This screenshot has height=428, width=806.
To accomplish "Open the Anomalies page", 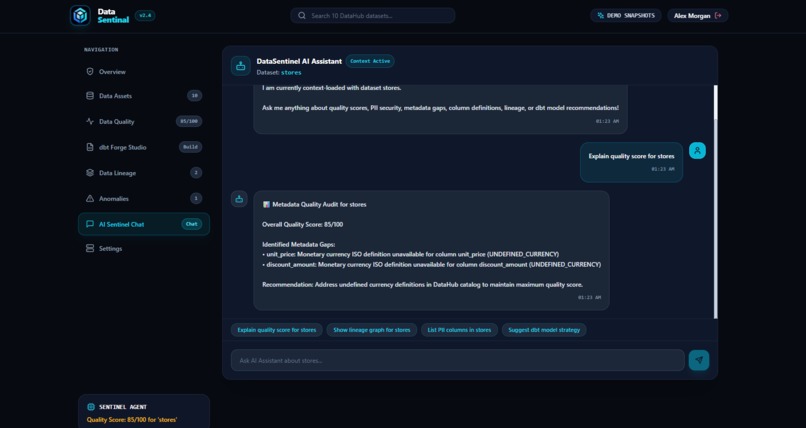I will click(144, 198).
